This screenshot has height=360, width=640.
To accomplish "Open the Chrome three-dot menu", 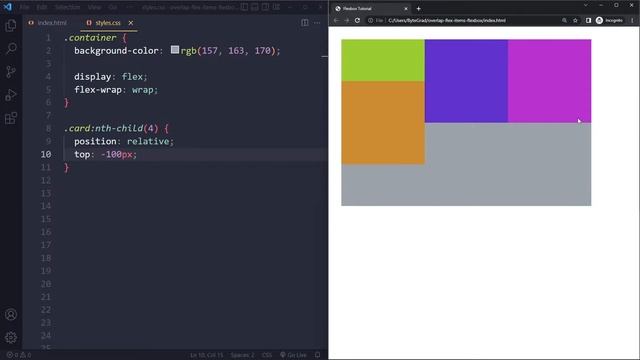I will pyautogui.click(x=633, y=20).
